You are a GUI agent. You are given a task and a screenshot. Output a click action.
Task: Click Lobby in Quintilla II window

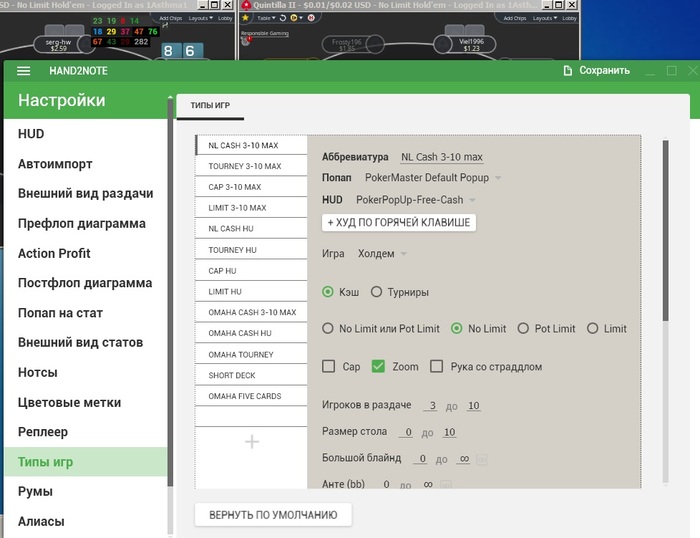pyautogui.click(x=569, y=18)
